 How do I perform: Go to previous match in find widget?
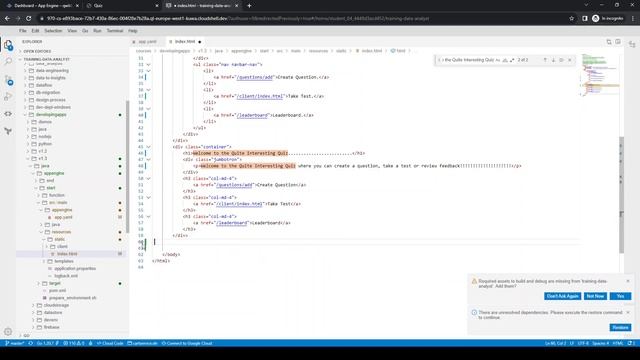pyautogui.click(x=545, y=60)
